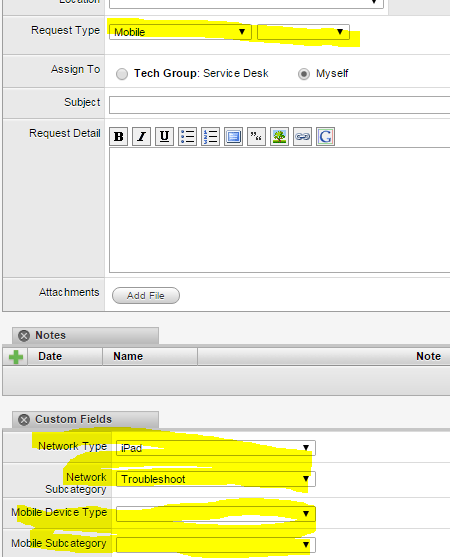The height and width of the screenshot is (558, 450).
Task: Click into the Subject input field
Action: pyautogui.click(x=280, y=105)
